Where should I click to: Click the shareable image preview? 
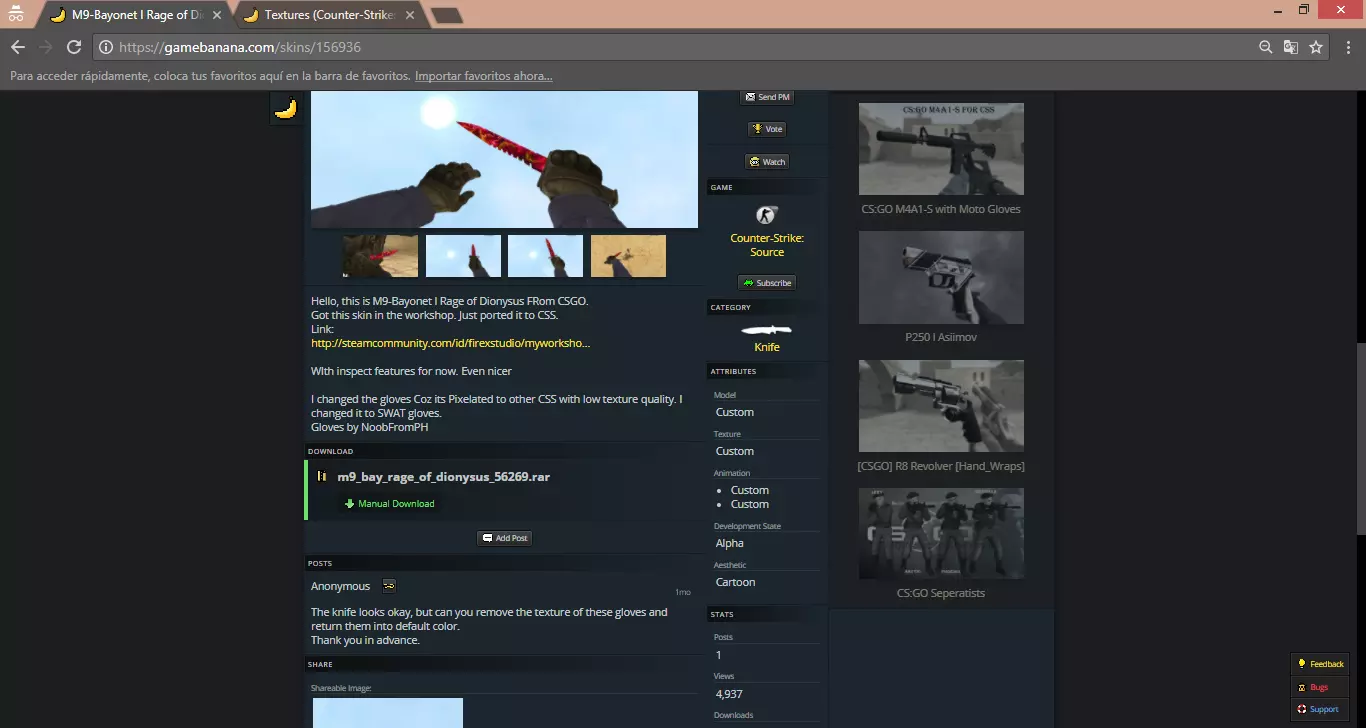[x=388, y=713]
